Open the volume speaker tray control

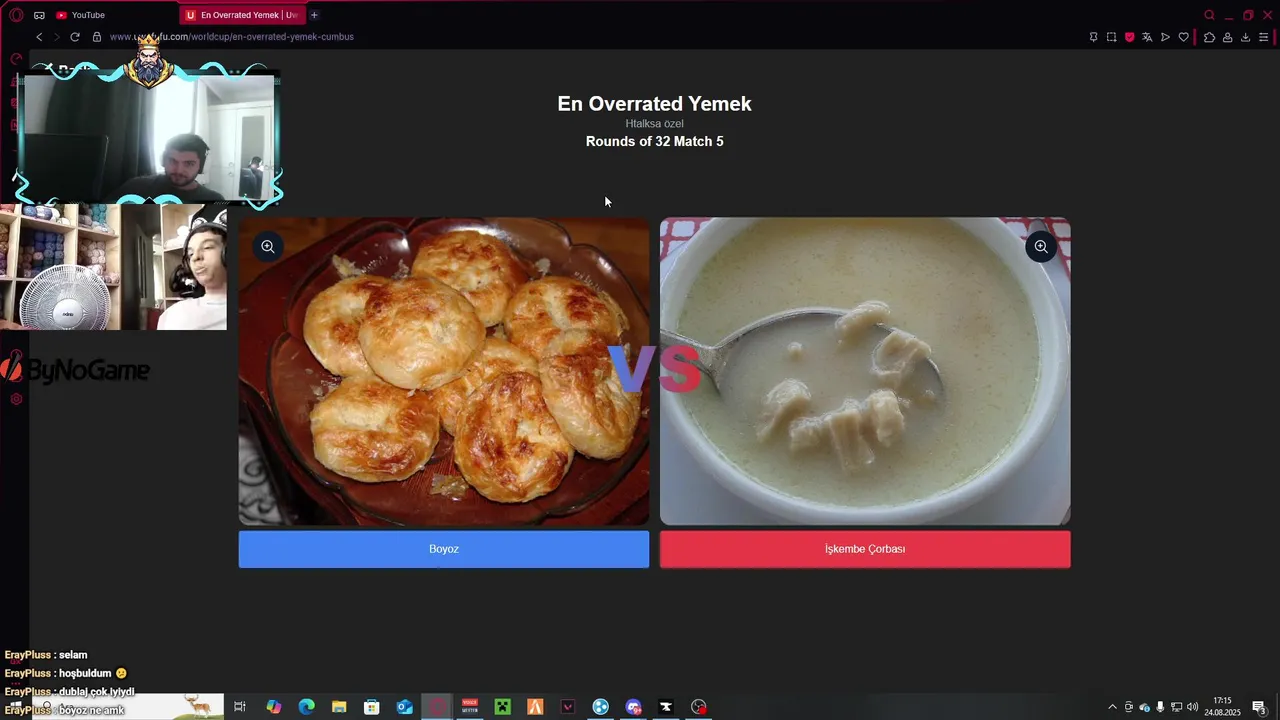[x=1192, y=707]
